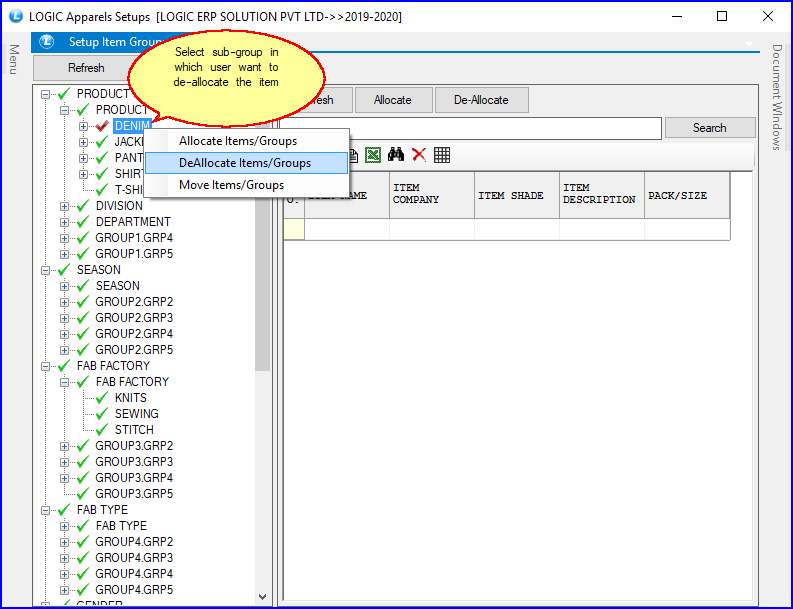This screenshot has height=609, width=793.
Task: Toggle the checkmark beside DEPARTMENT
Action: pyautogui.click(x=83, y=222)
